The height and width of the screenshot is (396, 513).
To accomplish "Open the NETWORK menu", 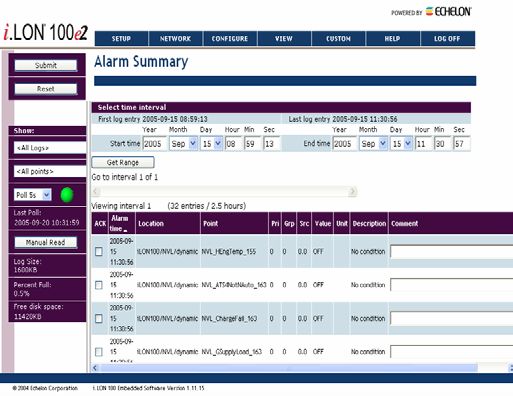I will click(x=176, y=39).
